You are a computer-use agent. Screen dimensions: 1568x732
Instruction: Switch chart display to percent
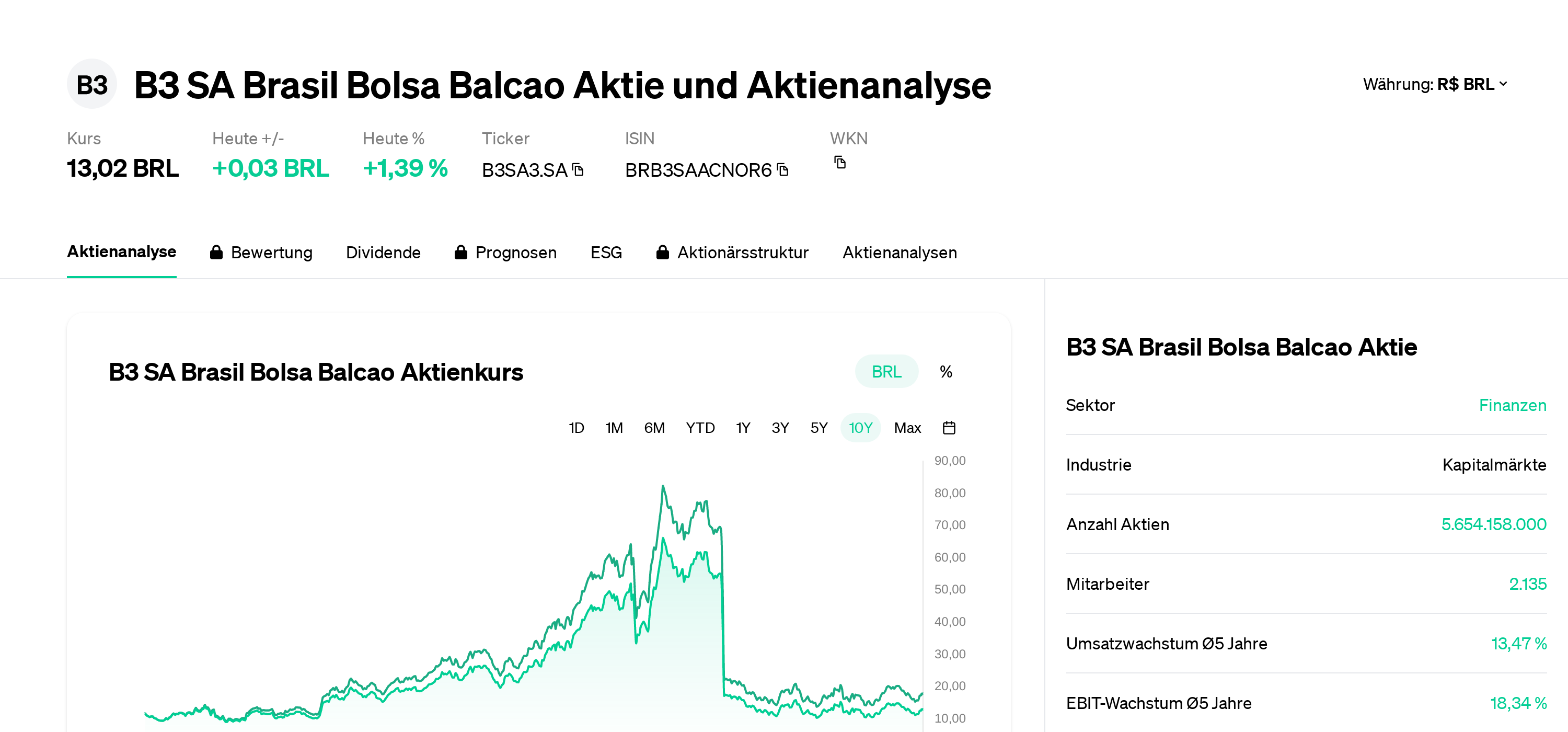click(x=946, y=371)
